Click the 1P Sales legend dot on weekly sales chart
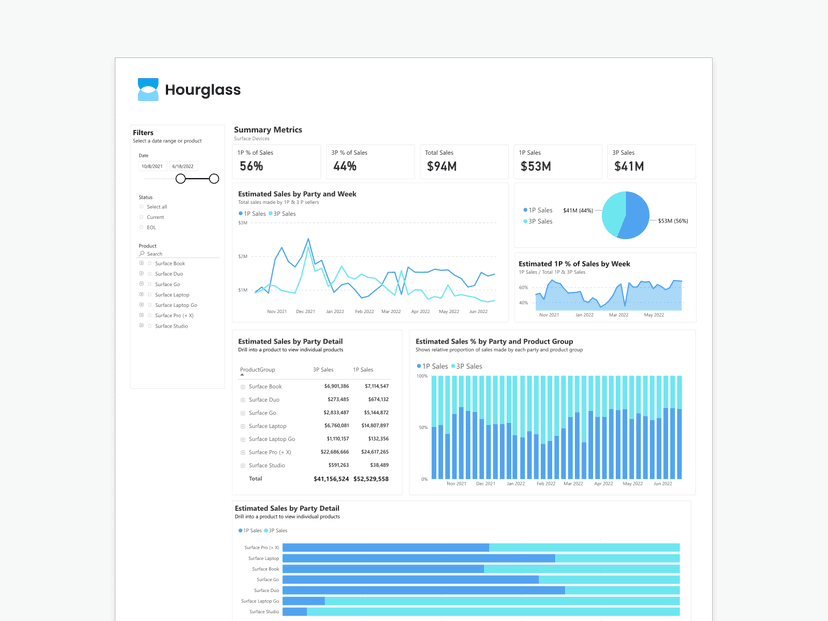The width and height of the screenshot is (828, 621). pos(239,213)
